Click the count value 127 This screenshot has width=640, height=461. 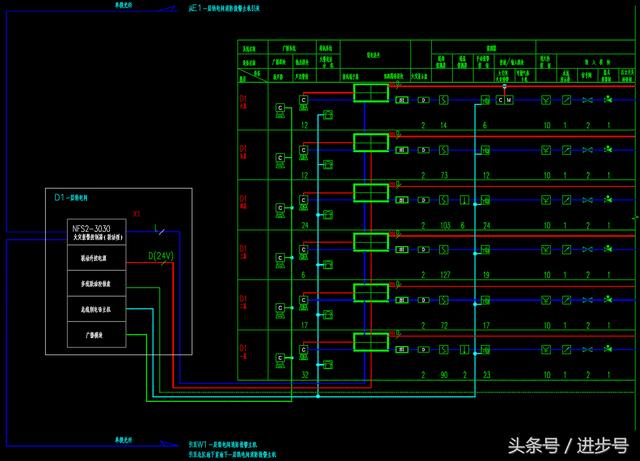click(x=445, y=275)
